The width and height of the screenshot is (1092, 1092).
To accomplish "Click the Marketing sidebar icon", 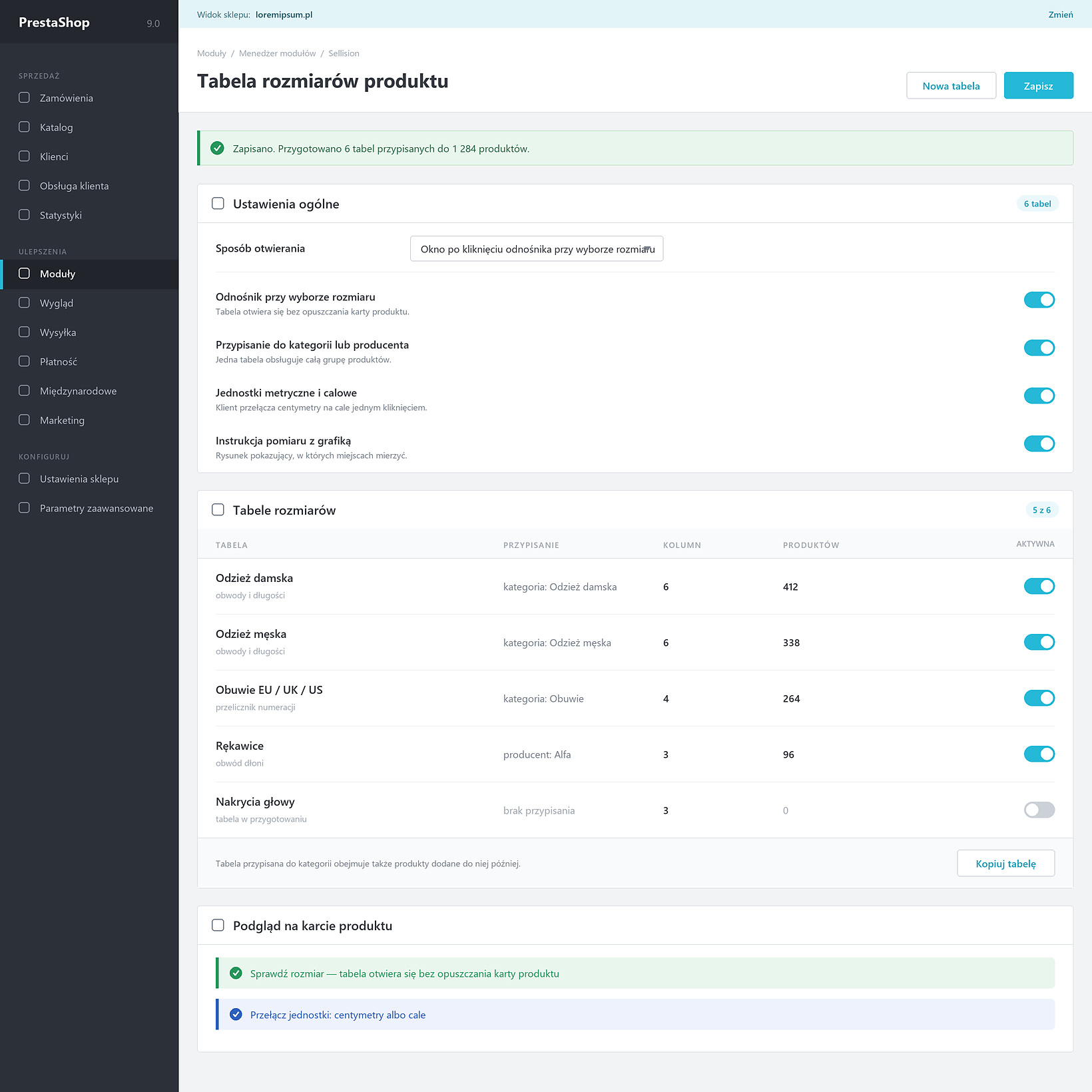I will (24, 420).
